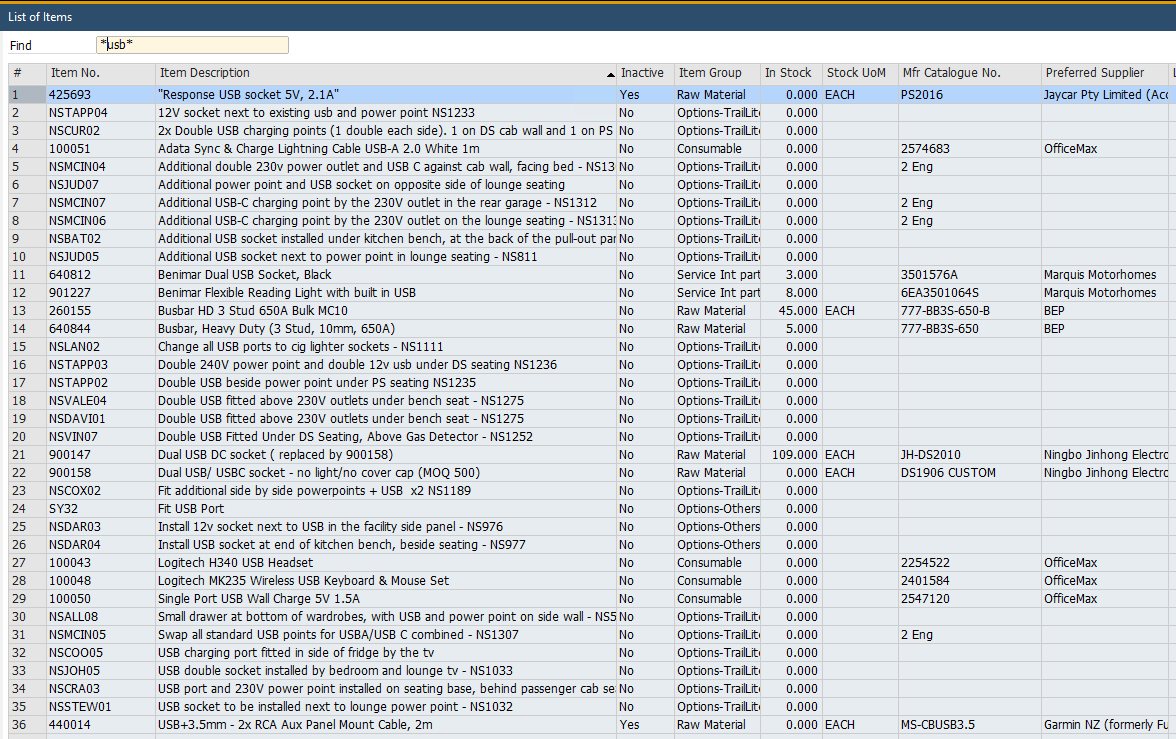Click the Garmin NZ preferred supplier cell

click(1105, 725)
